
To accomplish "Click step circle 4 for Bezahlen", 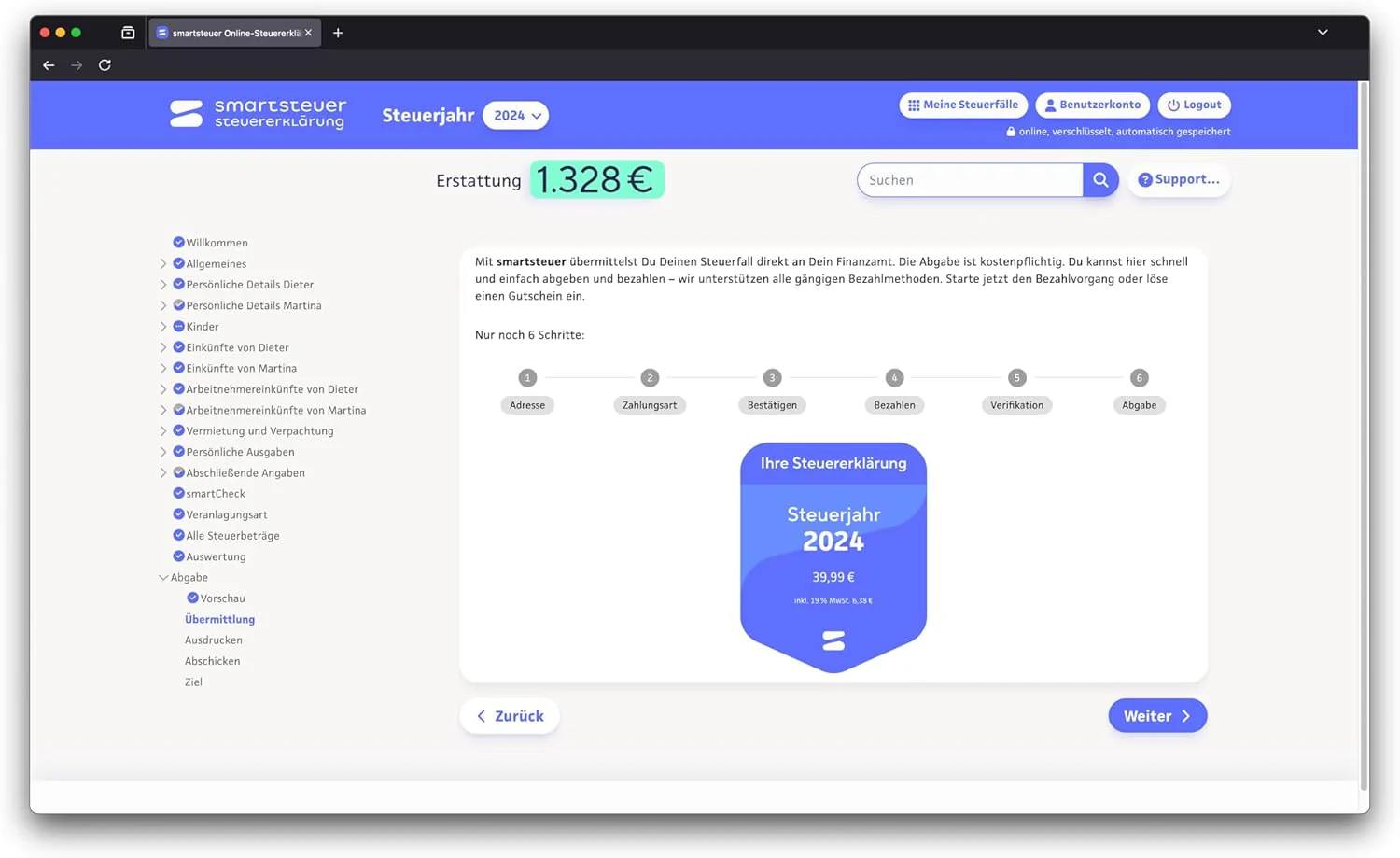I will click(x=894, y=377).
